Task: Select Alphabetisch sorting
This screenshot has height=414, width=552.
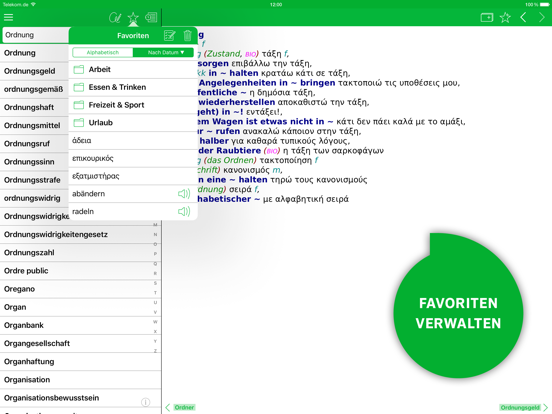Action: [x=103, y=52]
